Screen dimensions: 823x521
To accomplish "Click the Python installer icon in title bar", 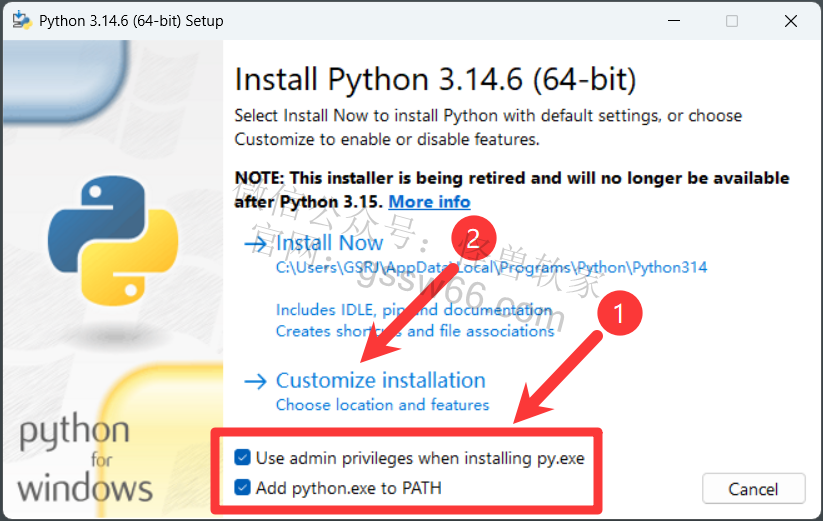I will coord(22,20).
